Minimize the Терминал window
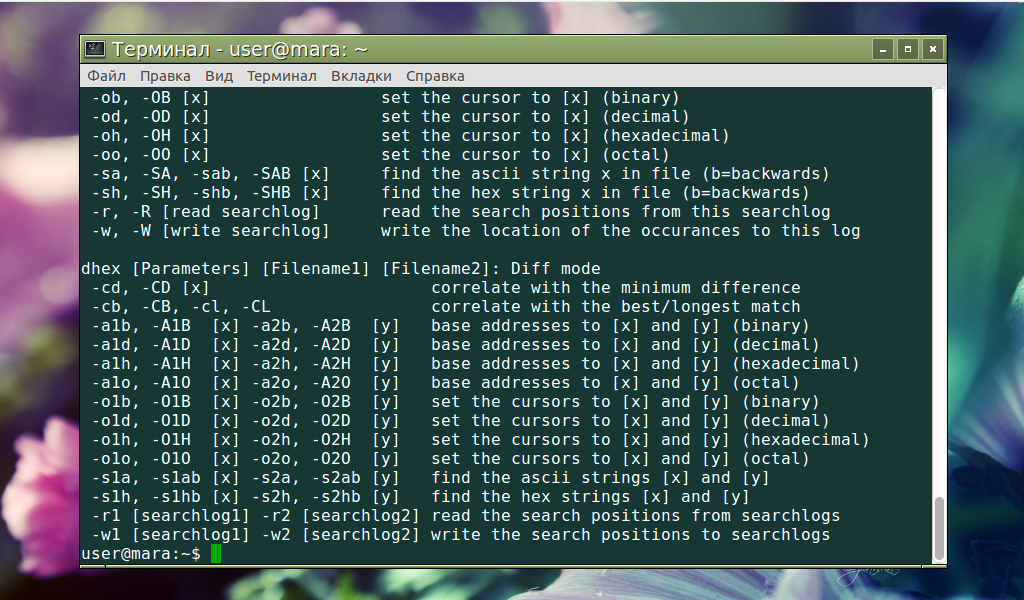Image resolution: width=1024 pixels, height=600 pixels. pos(883,50)
